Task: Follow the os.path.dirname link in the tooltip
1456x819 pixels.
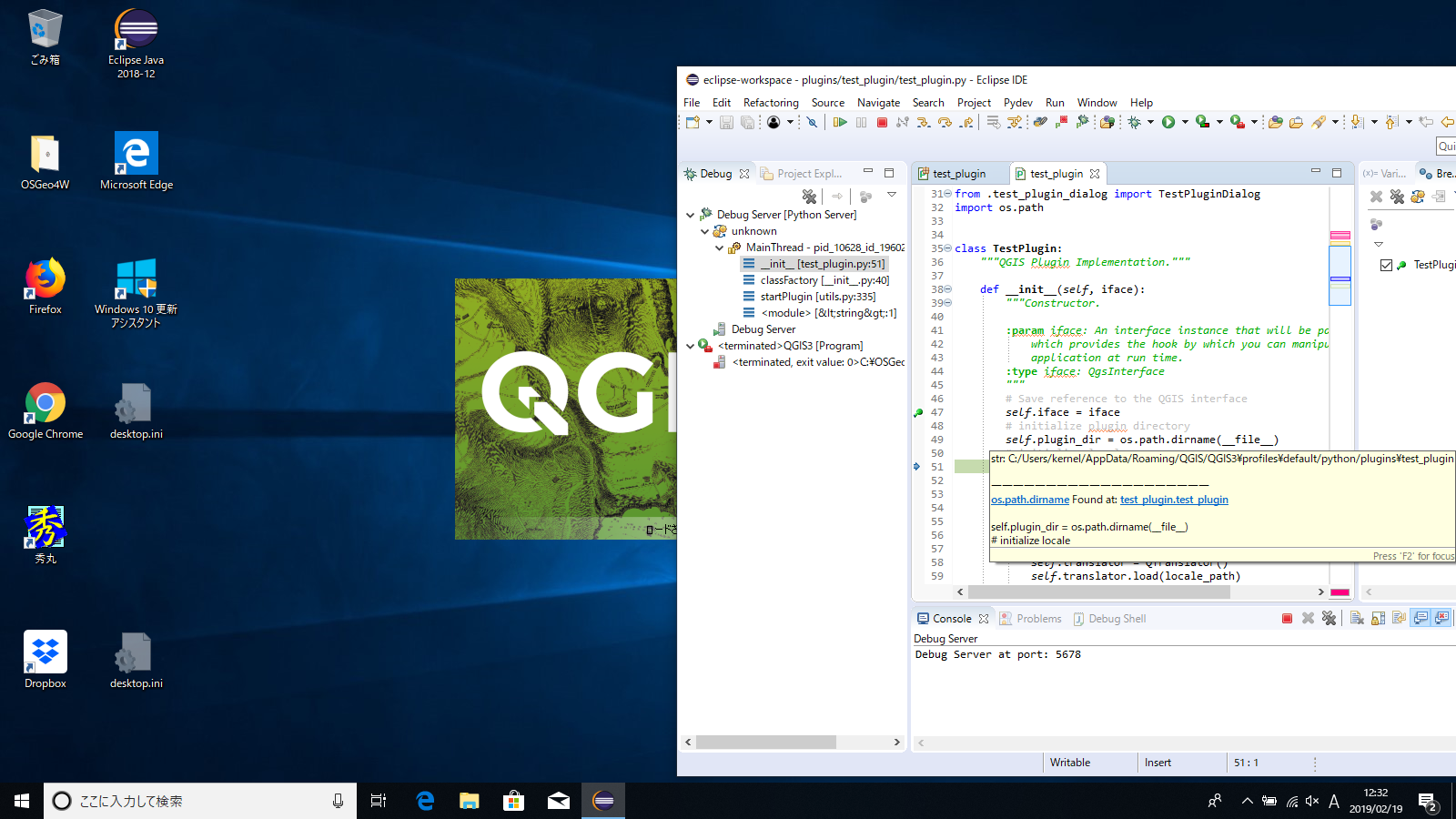Action: tap(1029, 500)
